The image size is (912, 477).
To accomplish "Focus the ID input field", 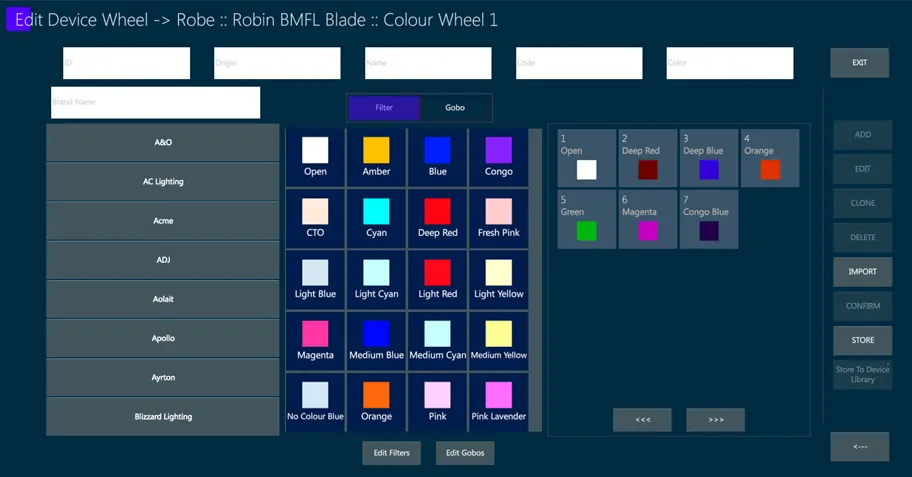I will coord(126,63).
